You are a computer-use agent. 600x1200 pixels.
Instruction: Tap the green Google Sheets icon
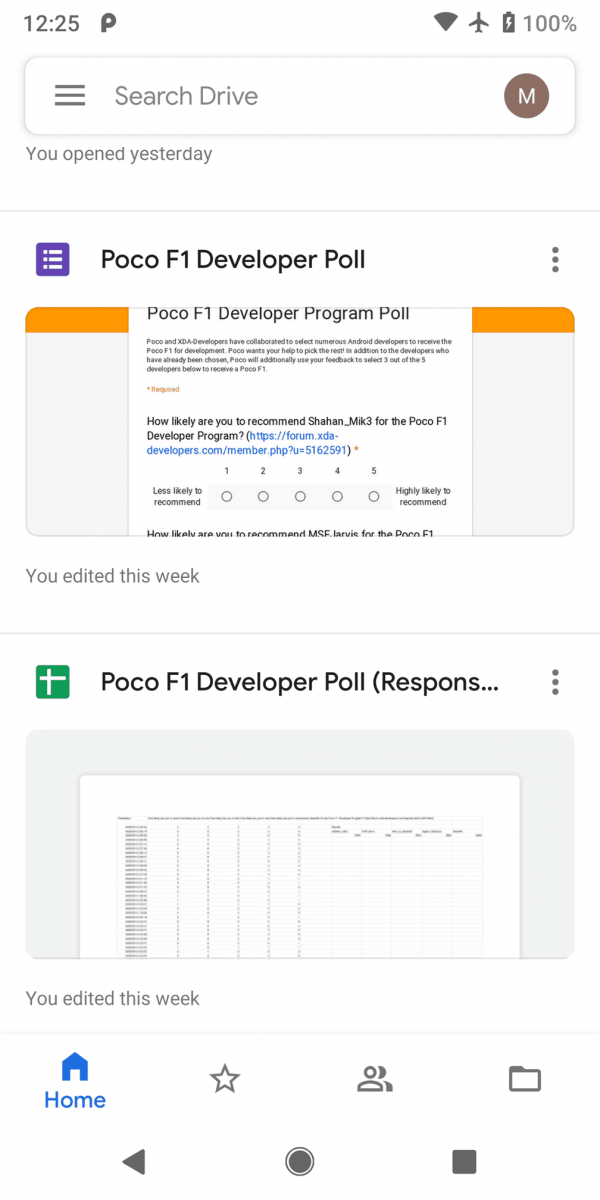[x=52, y=682]
